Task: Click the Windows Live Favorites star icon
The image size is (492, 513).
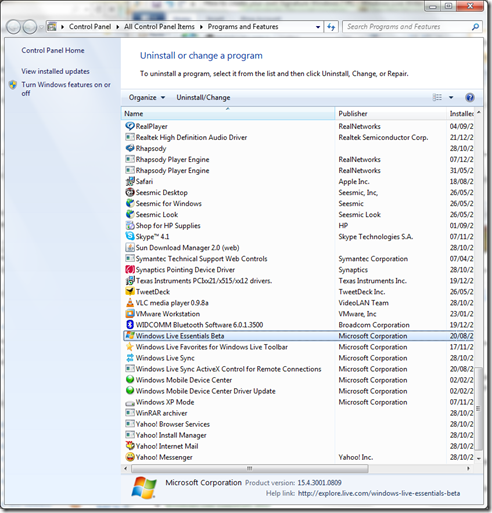Action: [x=130, y=347]
